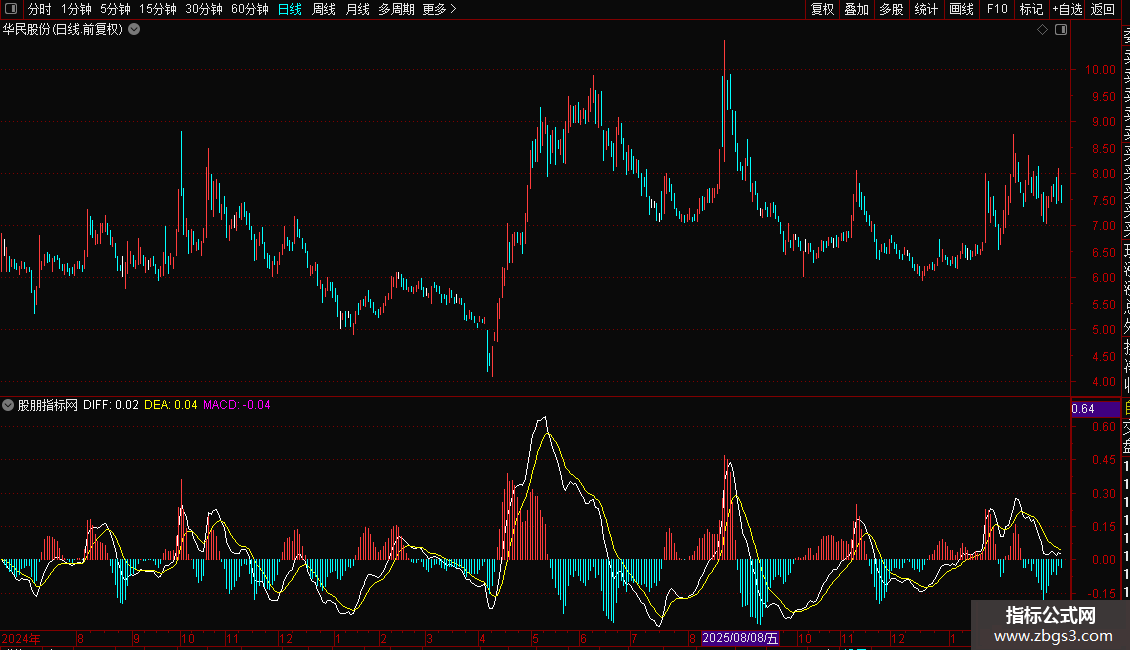
Task: Toggle the right side panel icon
Action: pyautogui.click(x=1061, y=30)
